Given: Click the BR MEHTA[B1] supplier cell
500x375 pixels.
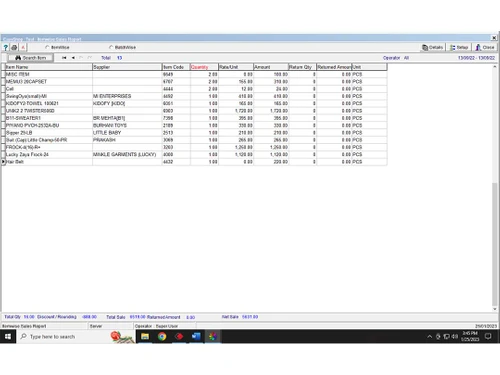Looking at the screenshot, I should click(127, 118).
